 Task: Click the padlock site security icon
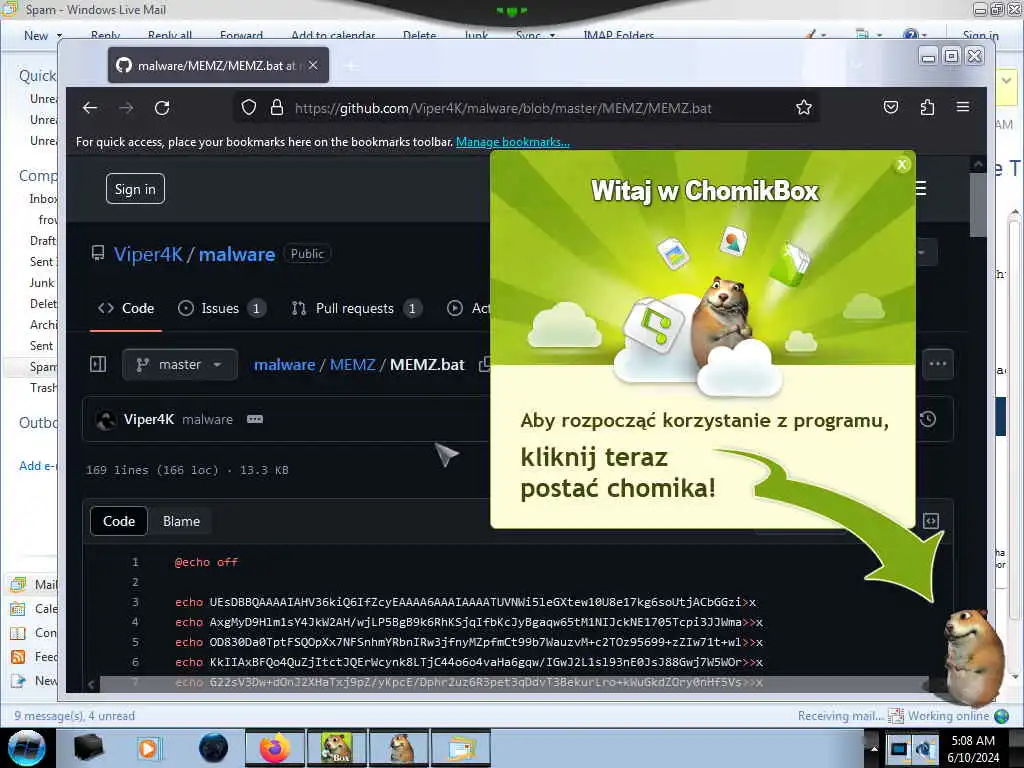(277, 108)
